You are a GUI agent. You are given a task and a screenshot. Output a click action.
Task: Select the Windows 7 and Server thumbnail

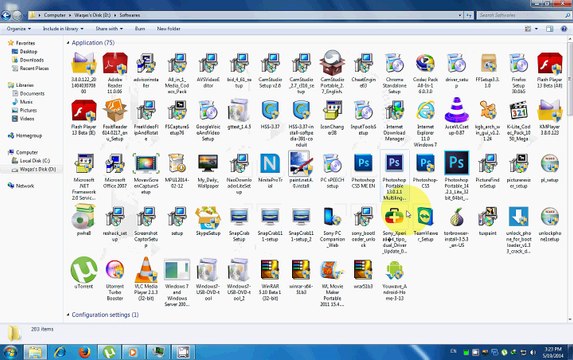coord(177,270)
